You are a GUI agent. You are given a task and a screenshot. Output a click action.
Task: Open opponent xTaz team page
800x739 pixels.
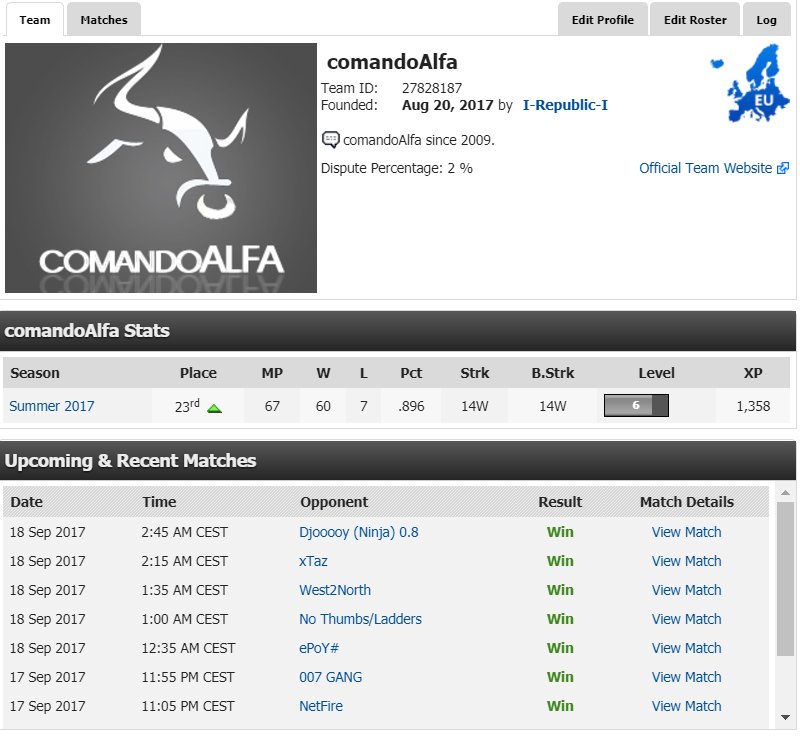coord(313,561)
